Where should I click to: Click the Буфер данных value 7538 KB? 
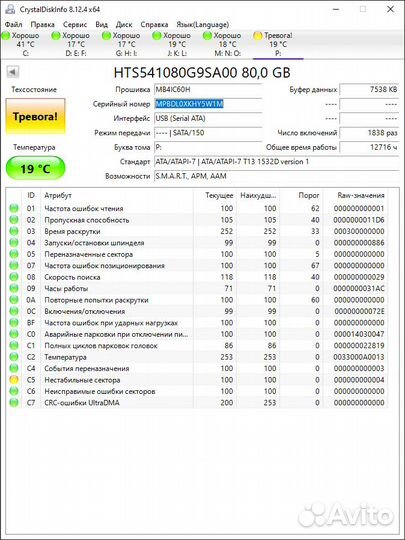[370, 90]
